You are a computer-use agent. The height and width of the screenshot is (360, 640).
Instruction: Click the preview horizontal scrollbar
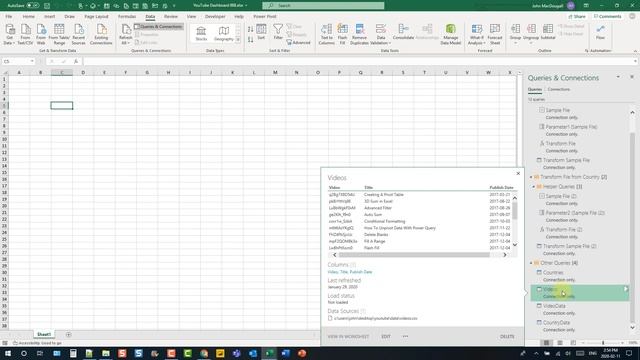pyautogui.click(x=414, y=255)
